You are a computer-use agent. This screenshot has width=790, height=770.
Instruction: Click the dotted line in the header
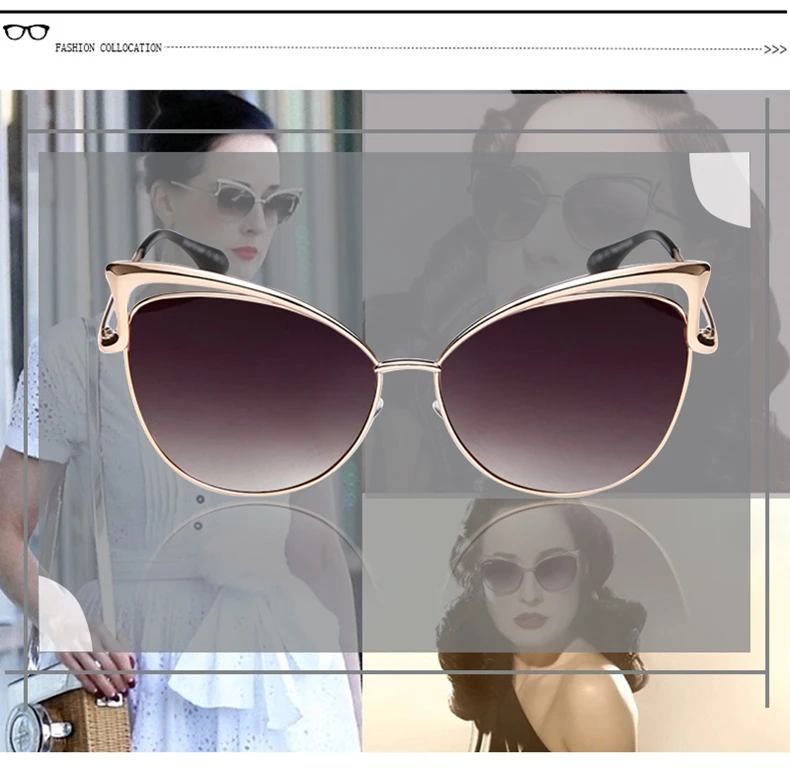coord(464,49)
